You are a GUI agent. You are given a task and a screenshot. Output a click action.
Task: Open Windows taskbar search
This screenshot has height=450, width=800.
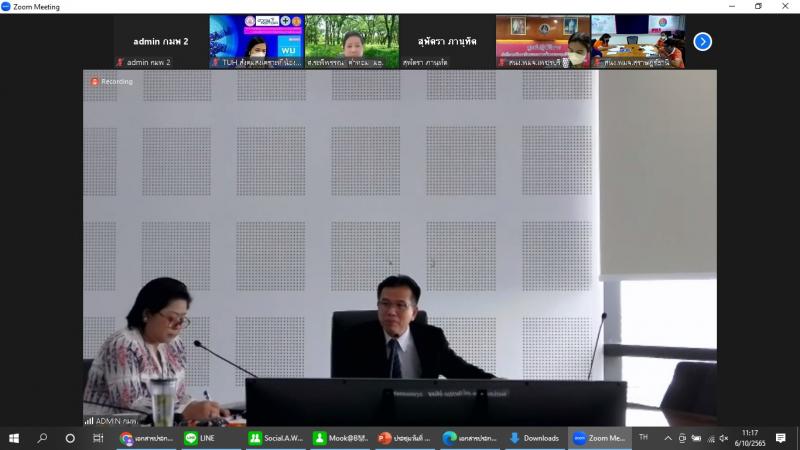(42, 438)
